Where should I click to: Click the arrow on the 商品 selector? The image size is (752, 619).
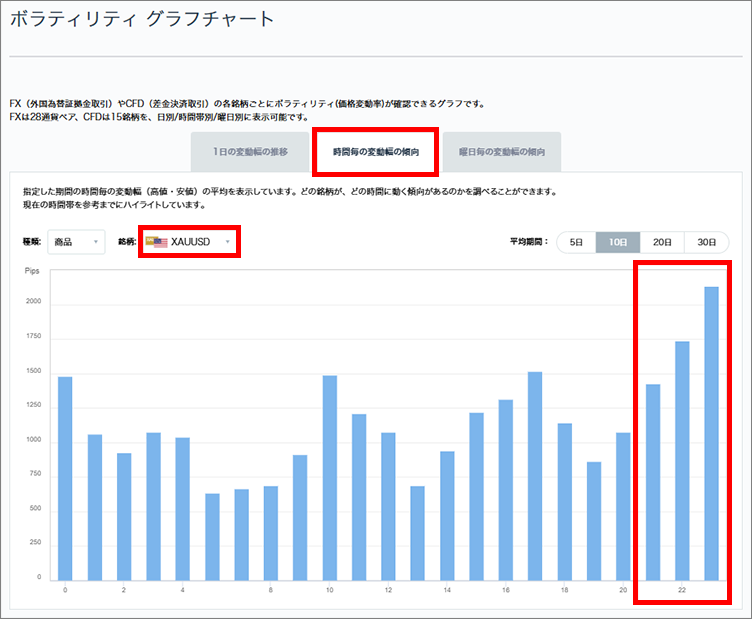coord(95,242)
